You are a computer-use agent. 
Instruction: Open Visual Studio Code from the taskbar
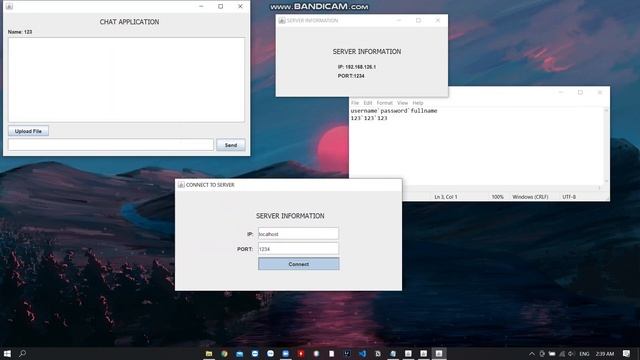coord(362,353)
